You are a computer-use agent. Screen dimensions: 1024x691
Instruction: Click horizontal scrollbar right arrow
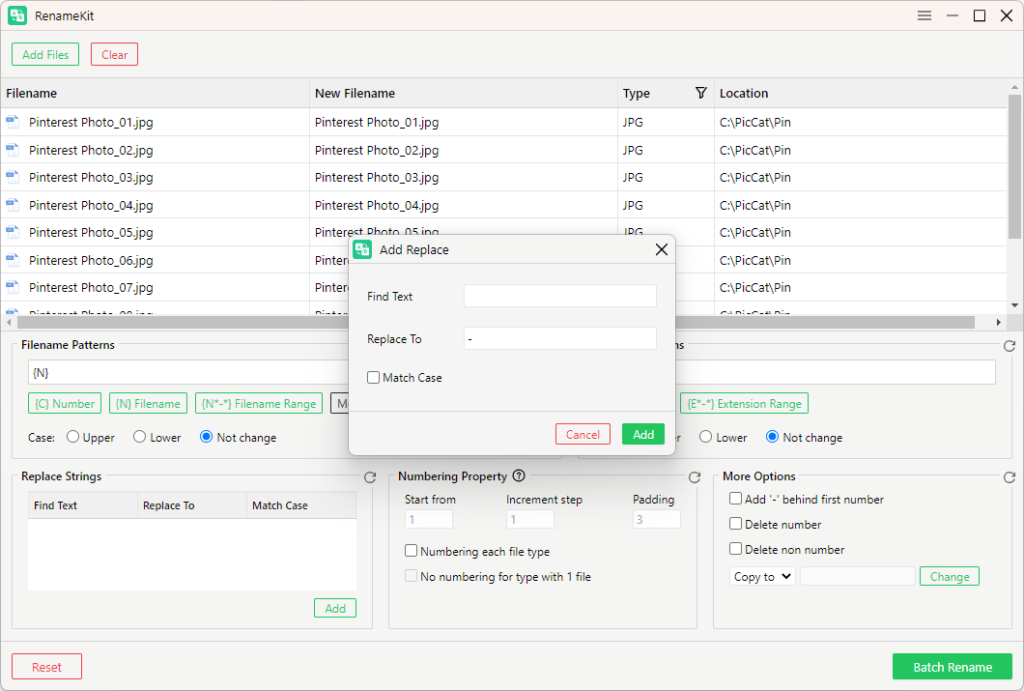[x=999, y=322]
